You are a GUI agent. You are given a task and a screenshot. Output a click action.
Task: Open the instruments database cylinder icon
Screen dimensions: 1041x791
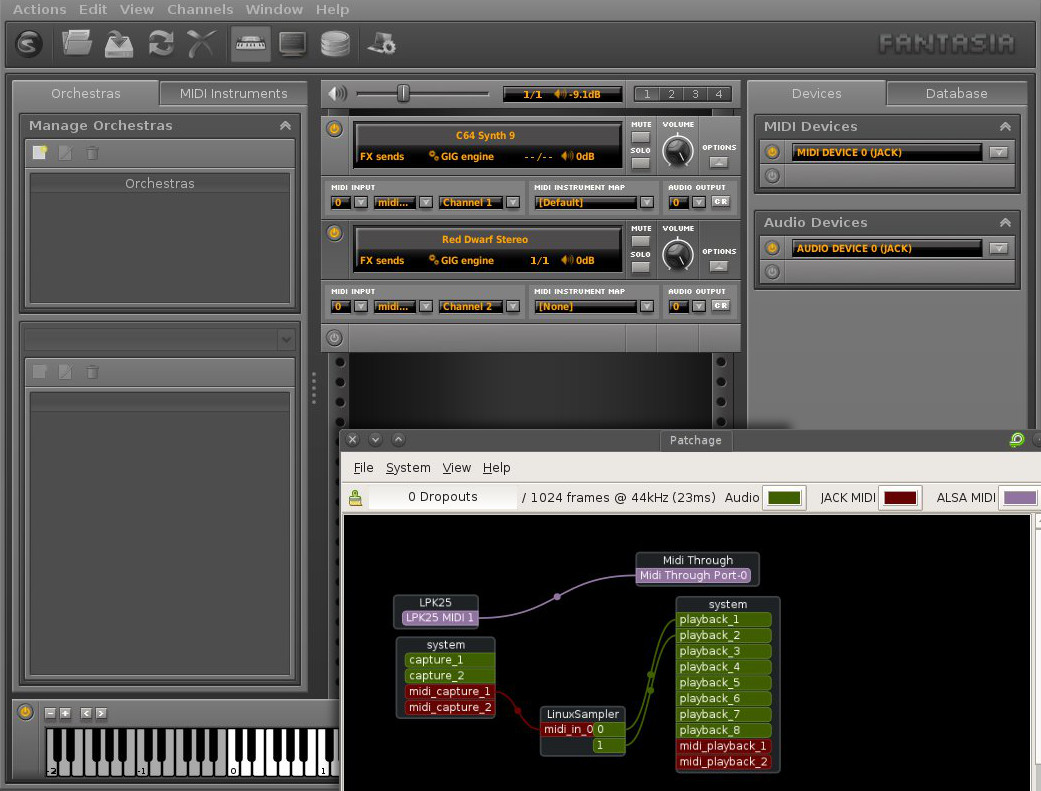click(x=335, y=43)
